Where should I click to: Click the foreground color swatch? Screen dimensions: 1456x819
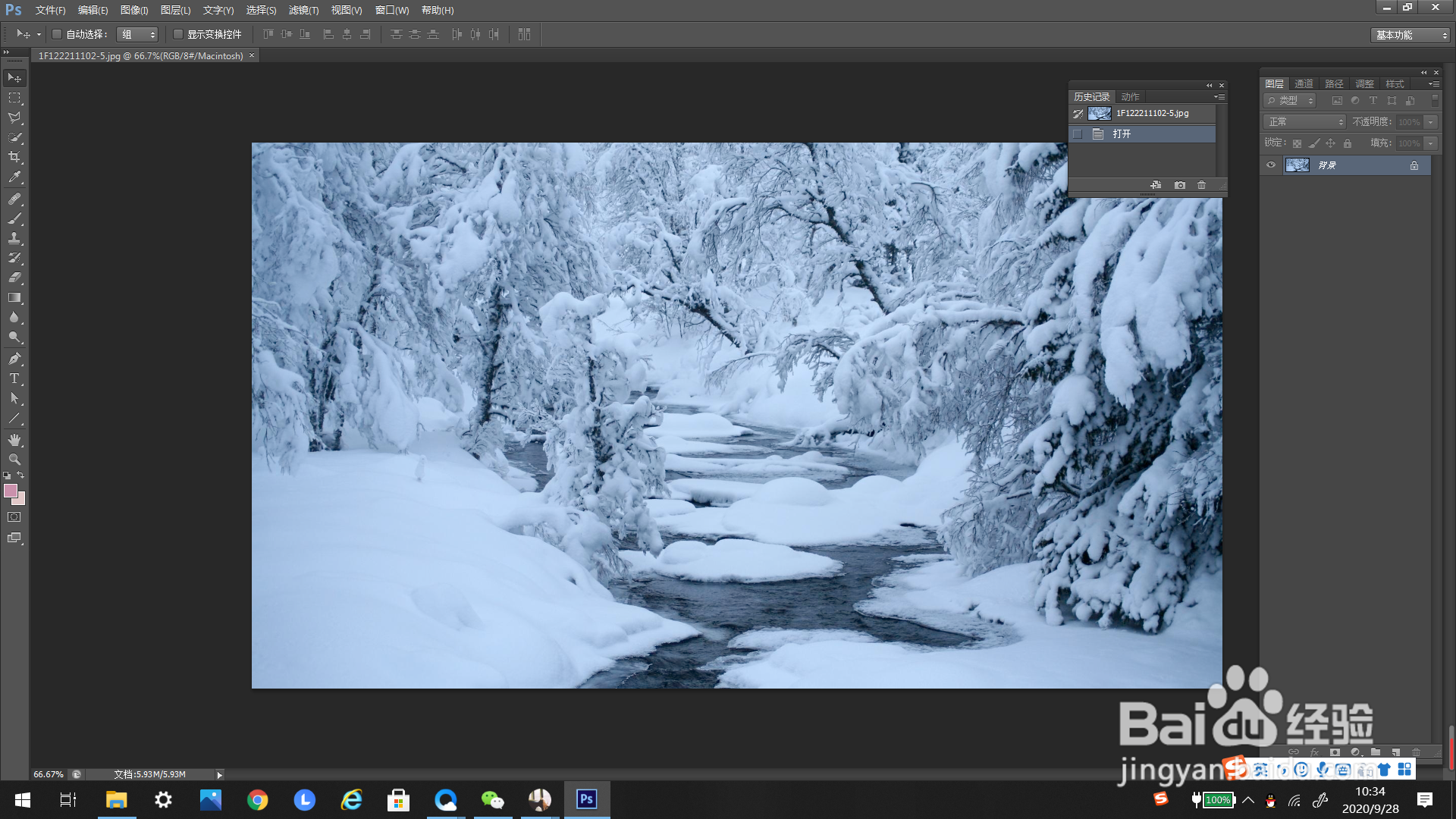pos(11,491)
